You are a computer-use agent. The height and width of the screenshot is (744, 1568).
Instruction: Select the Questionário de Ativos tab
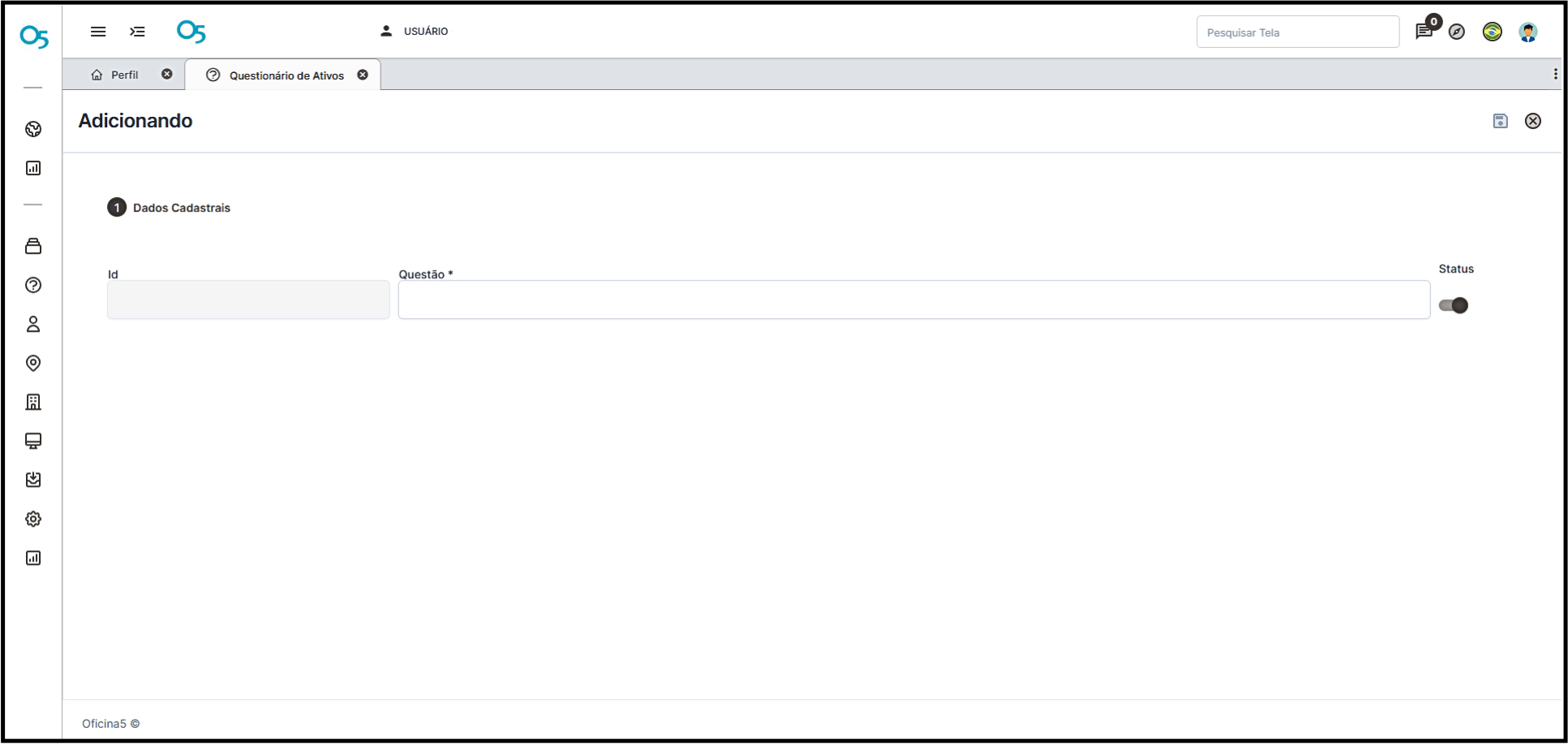tap(286, 75)
